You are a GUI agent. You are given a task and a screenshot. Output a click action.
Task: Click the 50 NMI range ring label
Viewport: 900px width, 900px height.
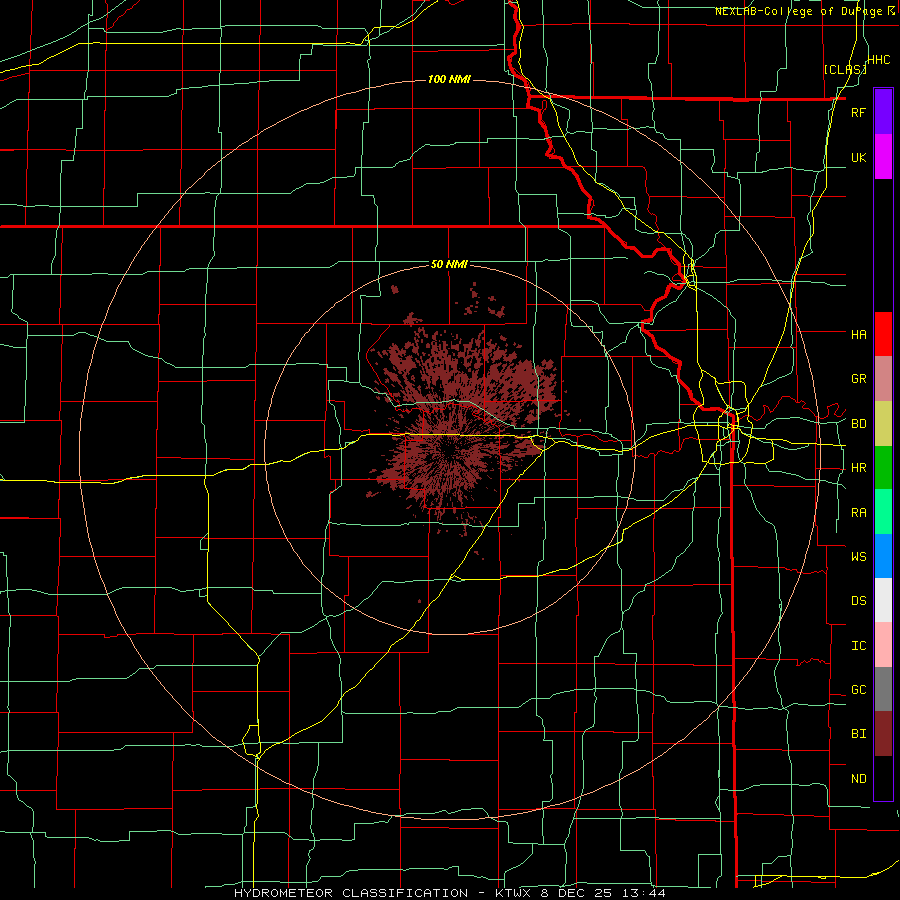(449, 265)
